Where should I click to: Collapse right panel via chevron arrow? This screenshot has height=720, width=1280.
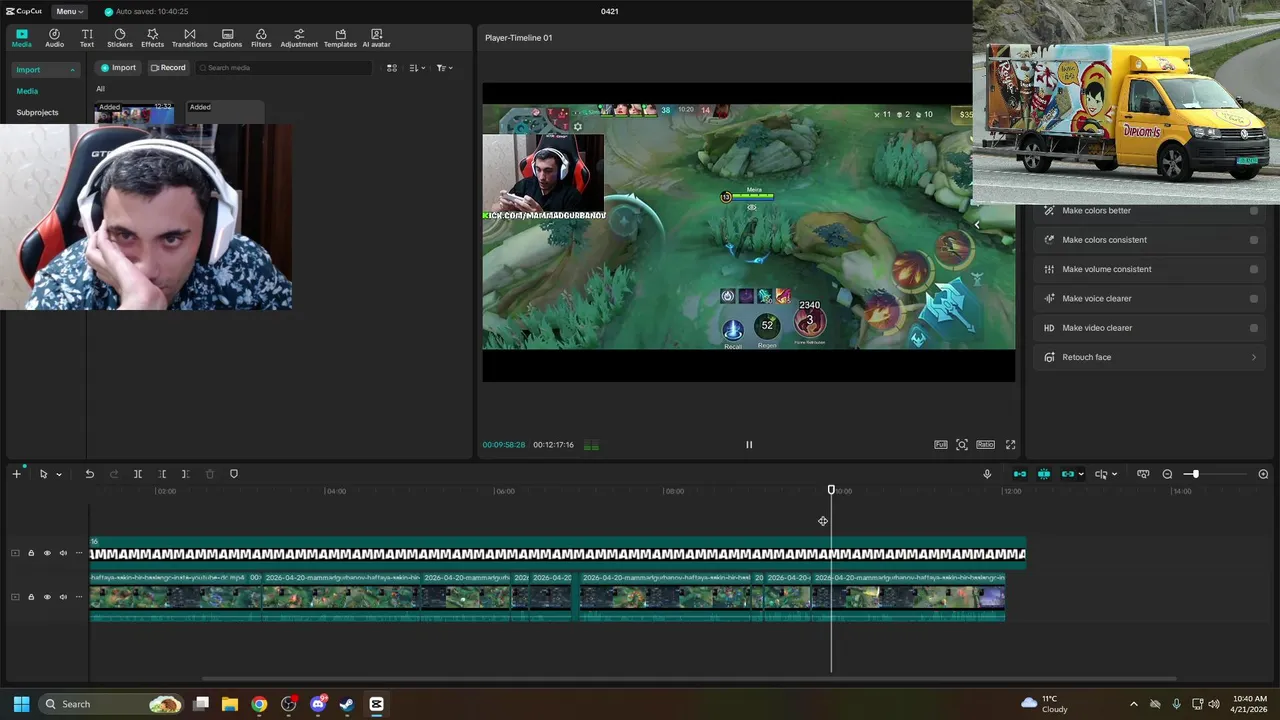[977, 225]
